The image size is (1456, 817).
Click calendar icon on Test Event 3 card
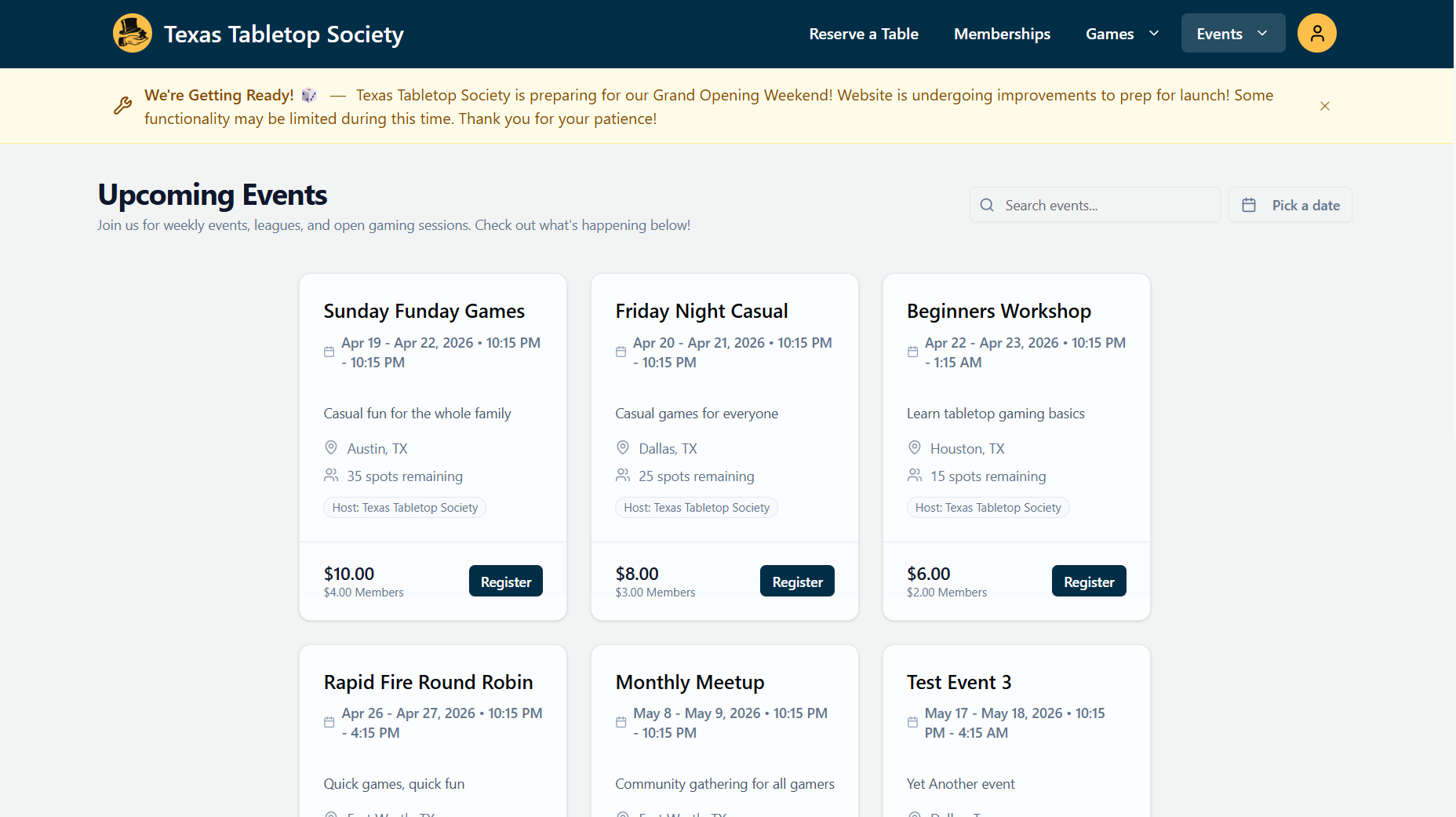click(912, 723)
